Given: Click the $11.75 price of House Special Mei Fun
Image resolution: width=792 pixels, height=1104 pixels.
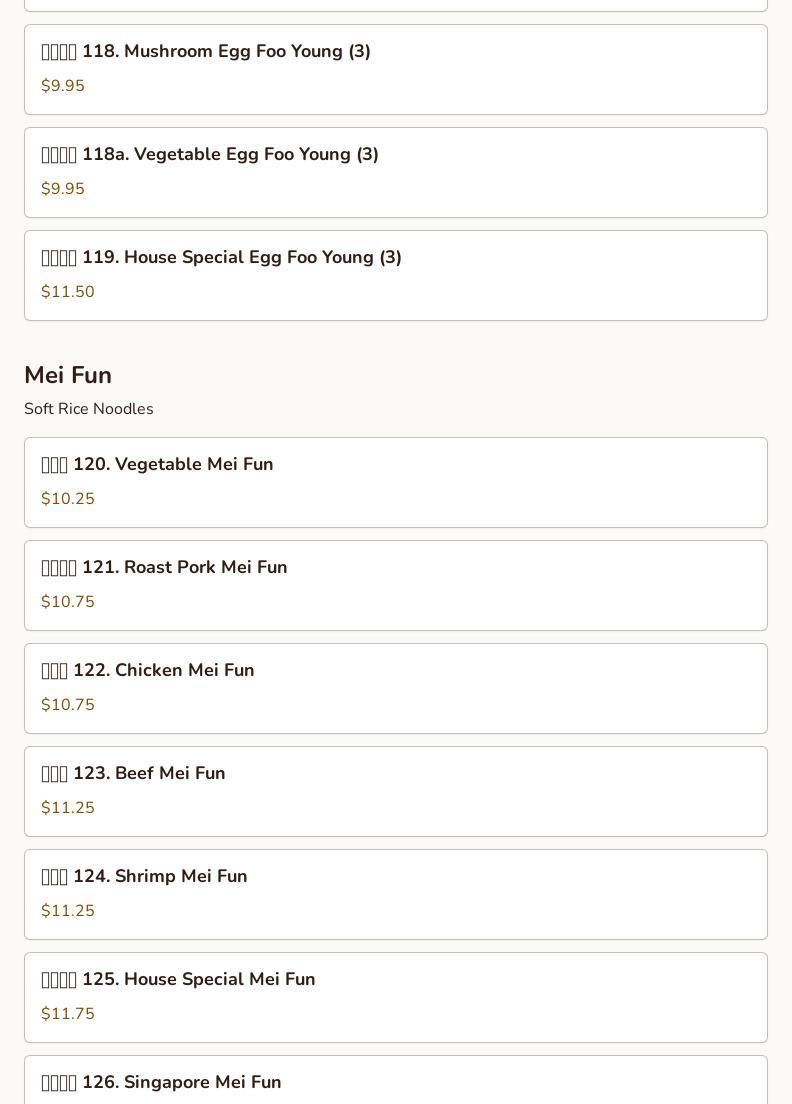Looking at the screenshot, I should point(68,1013).
